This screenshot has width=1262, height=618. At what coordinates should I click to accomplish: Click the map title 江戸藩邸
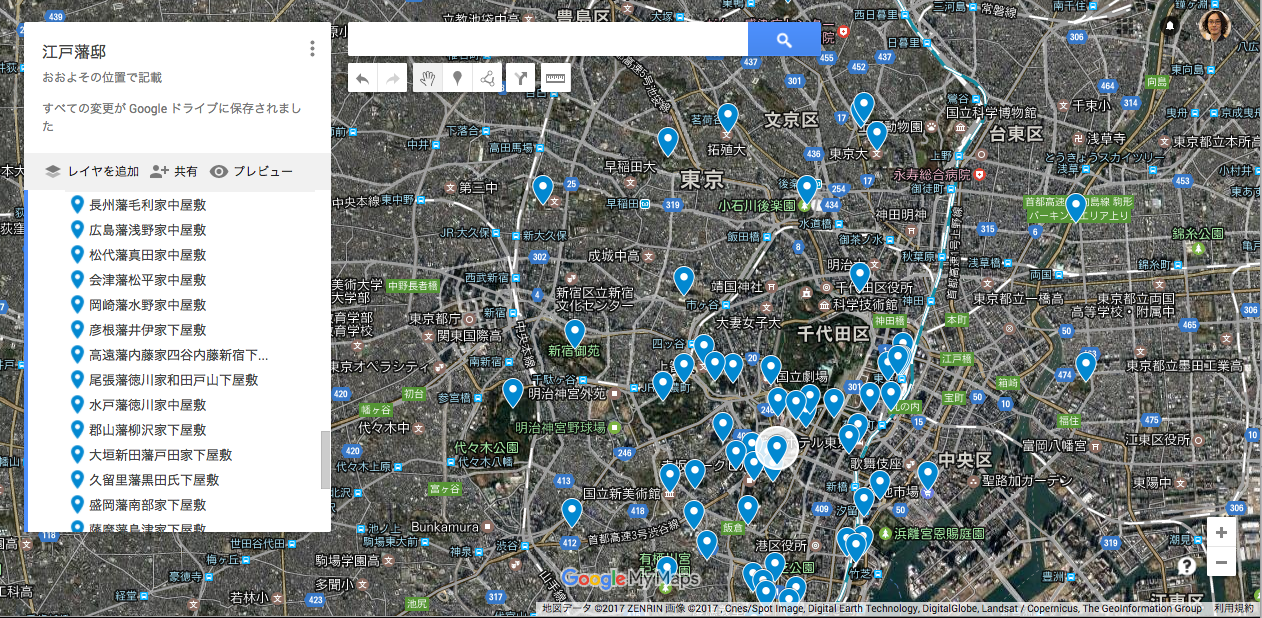pyautogui.click(x=74, y=52)
